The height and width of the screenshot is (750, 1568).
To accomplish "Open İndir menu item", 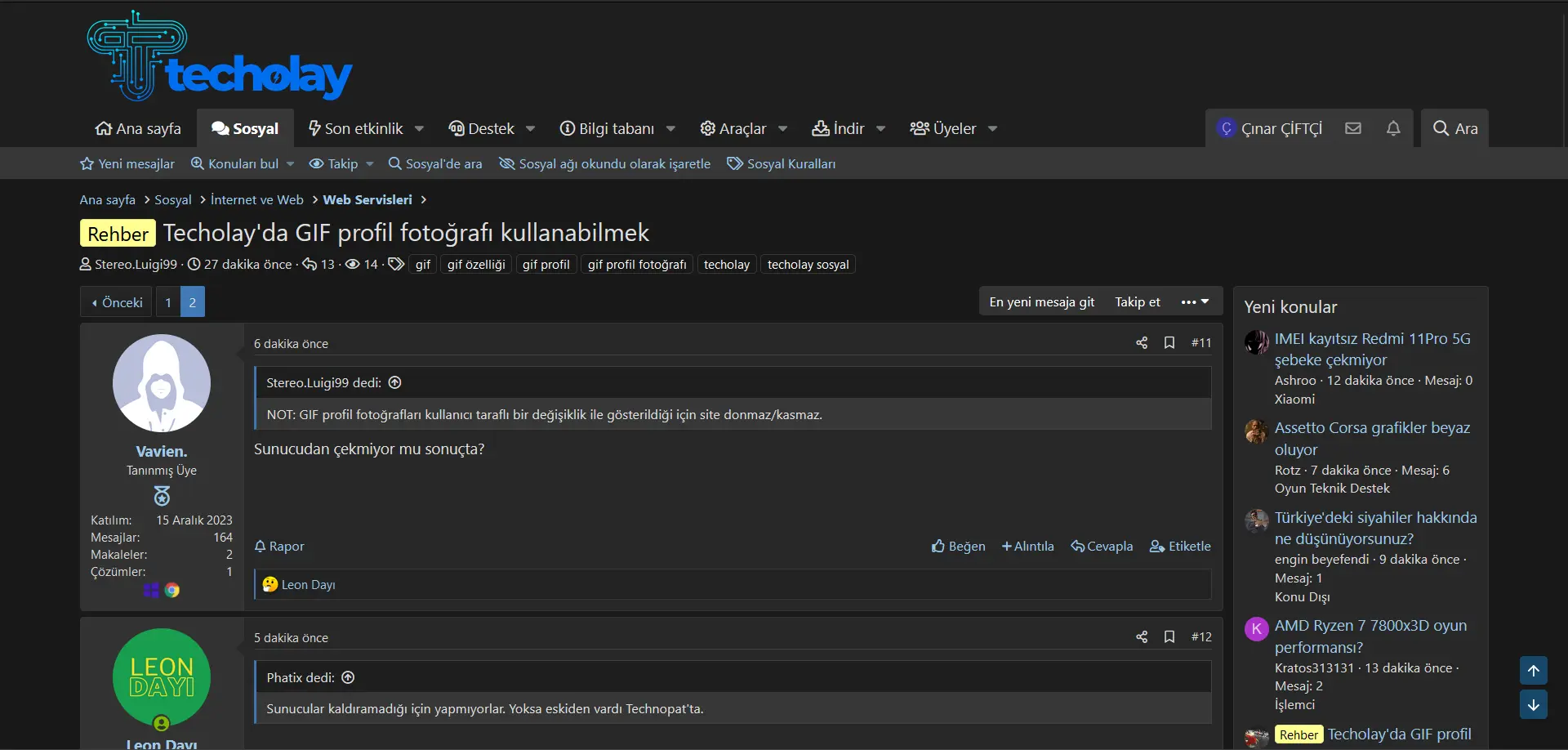I will (838, 128).
